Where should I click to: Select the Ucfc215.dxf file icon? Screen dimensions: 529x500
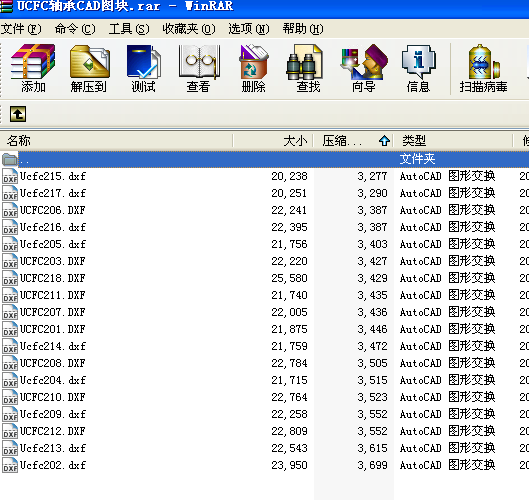pyautogui.click(x=10, y=176)
